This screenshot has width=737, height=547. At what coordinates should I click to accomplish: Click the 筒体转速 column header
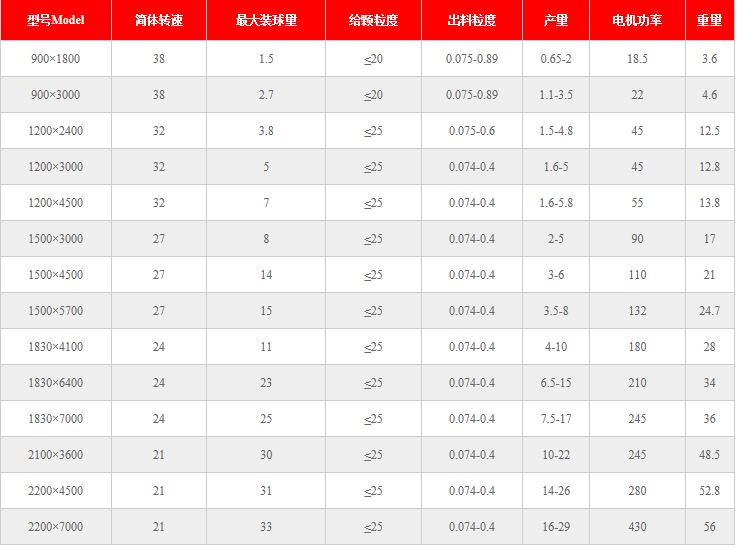click(x=159, y=21)
